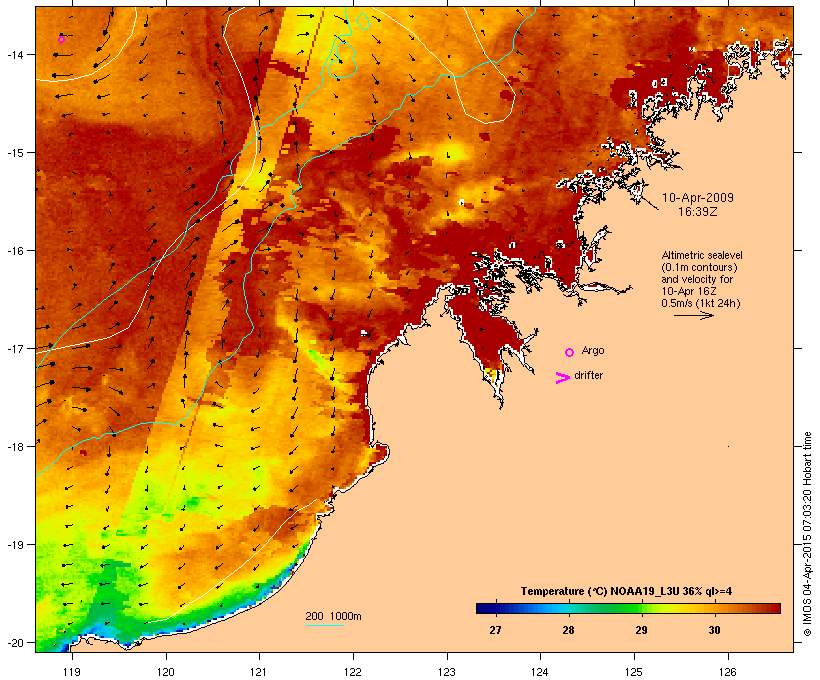Screen dimensions: 820x680
Task: Click the 'Argo' legend label
Action: click(x=593, y=350)
